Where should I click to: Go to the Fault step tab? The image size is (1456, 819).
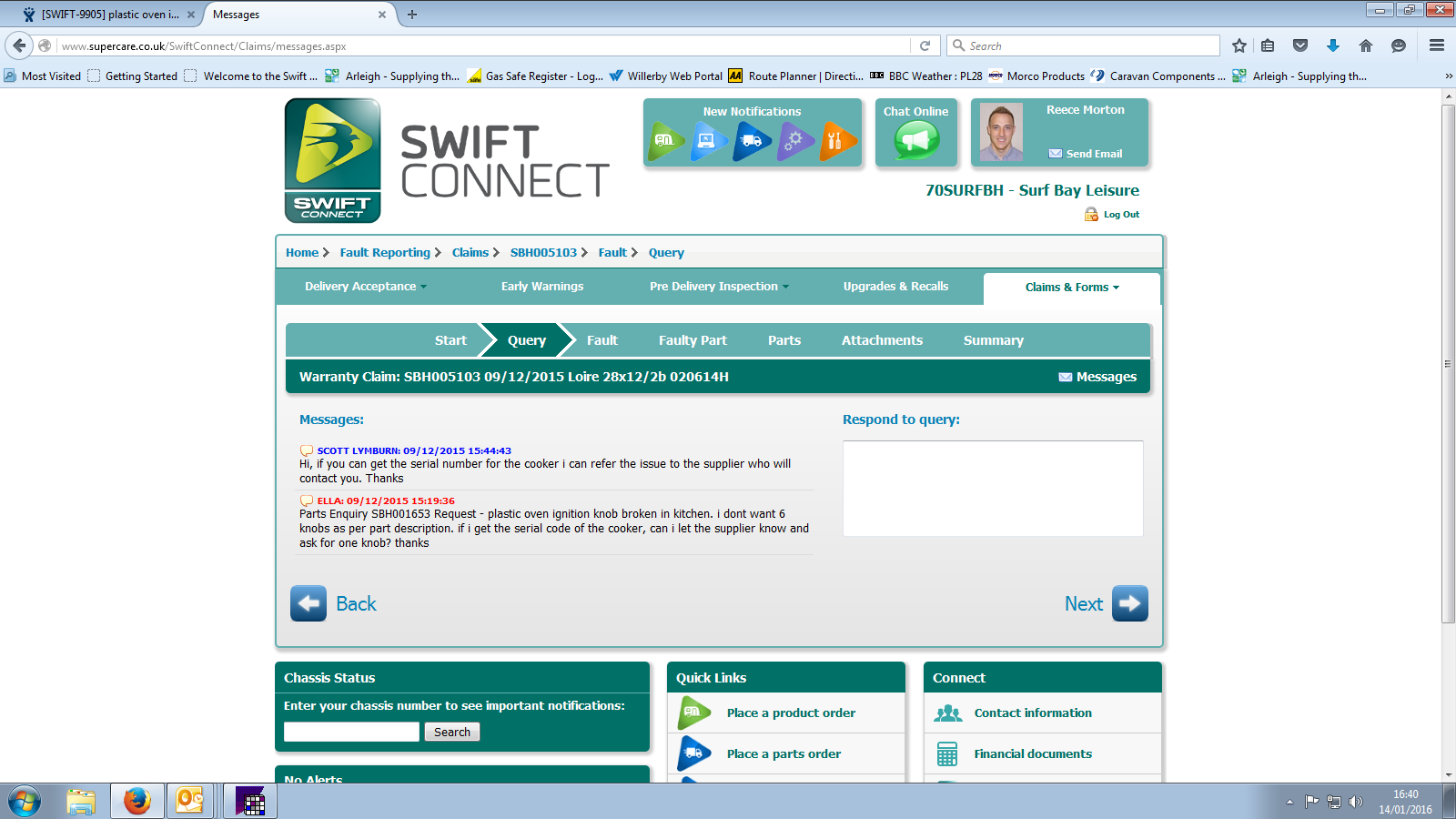602,340
